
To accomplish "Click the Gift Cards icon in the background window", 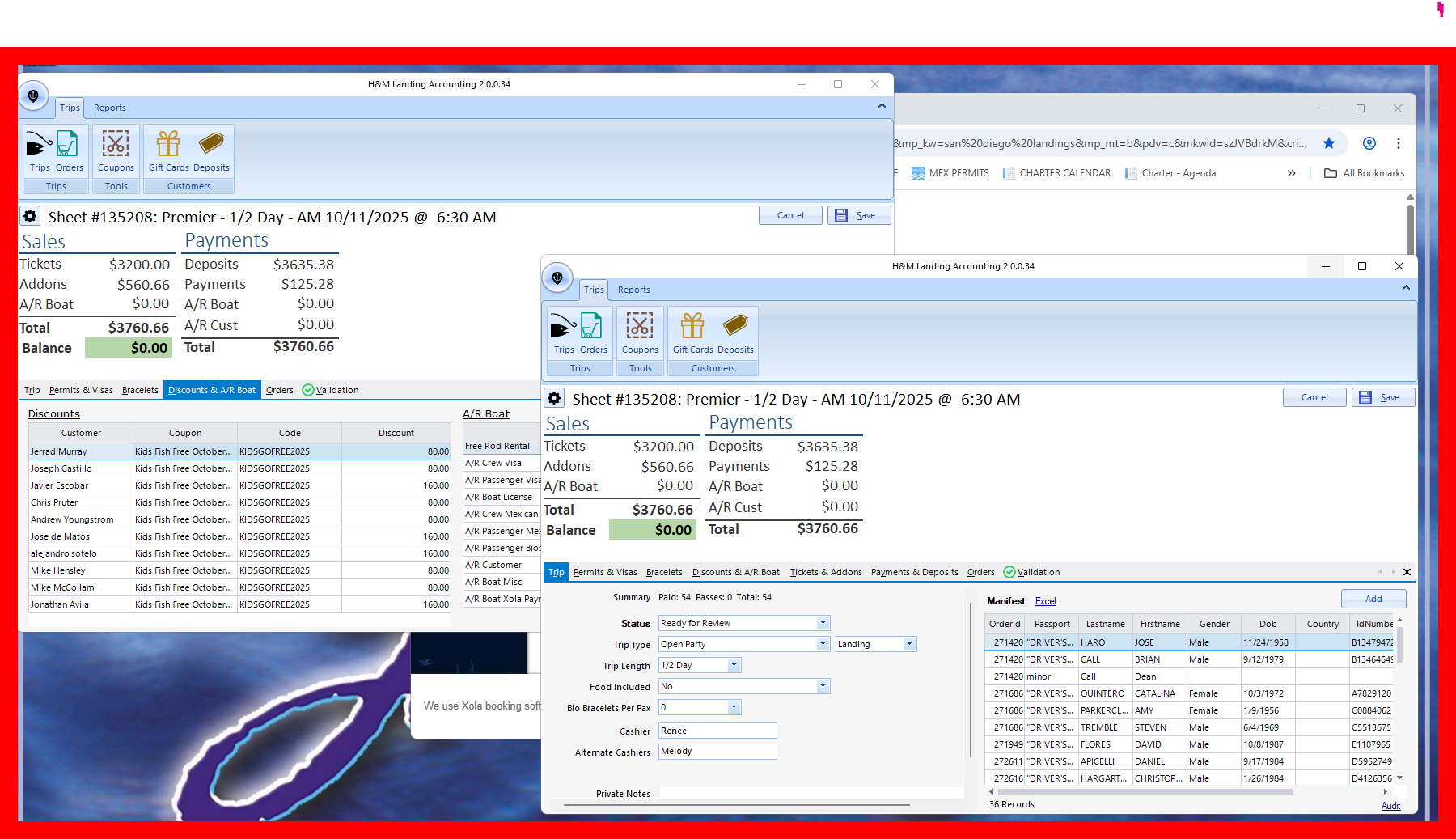I will point(168,146).
